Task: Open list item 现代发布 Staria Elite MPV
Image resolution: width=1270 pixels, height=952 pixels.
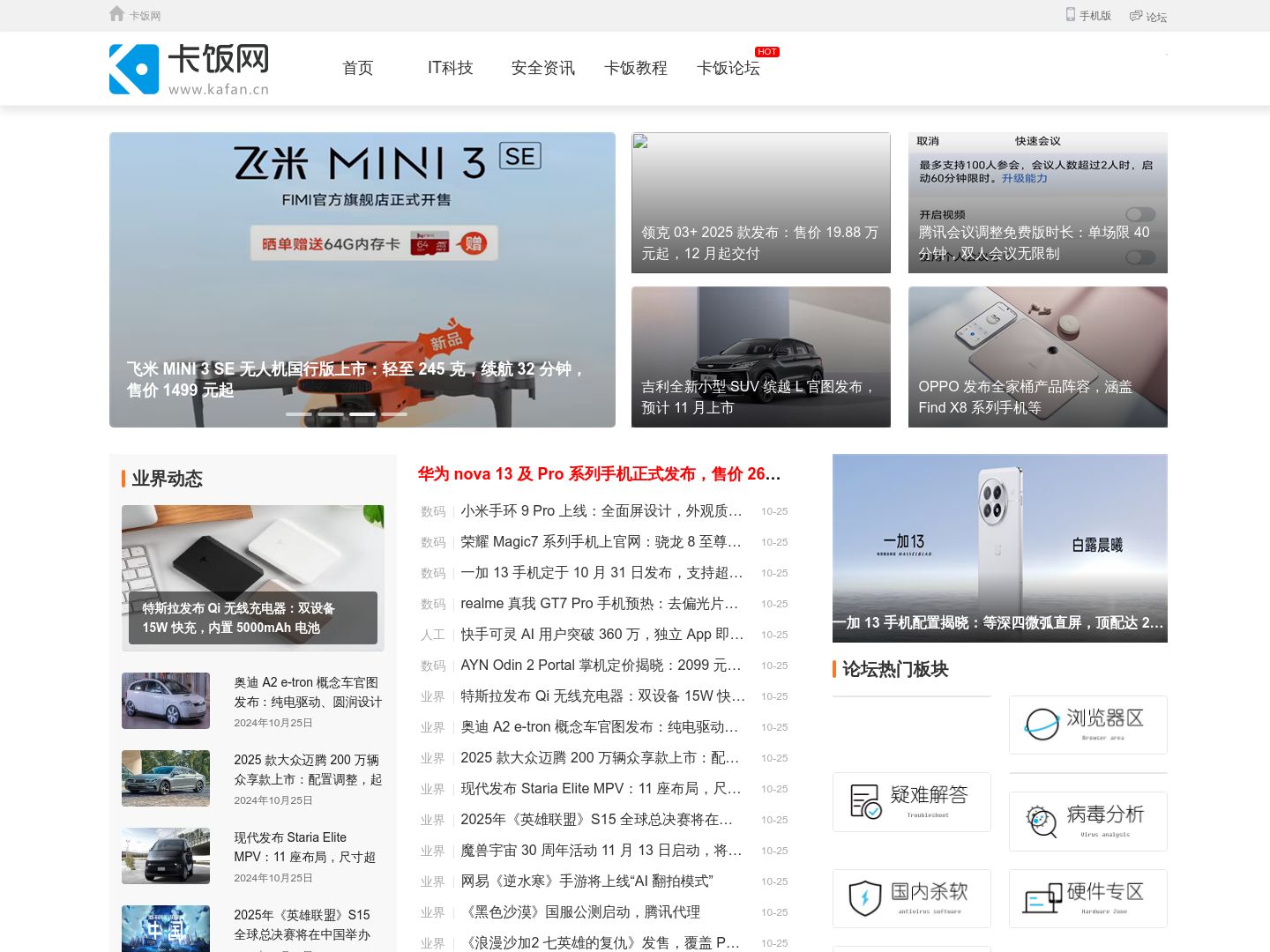Action: point(601,789)
